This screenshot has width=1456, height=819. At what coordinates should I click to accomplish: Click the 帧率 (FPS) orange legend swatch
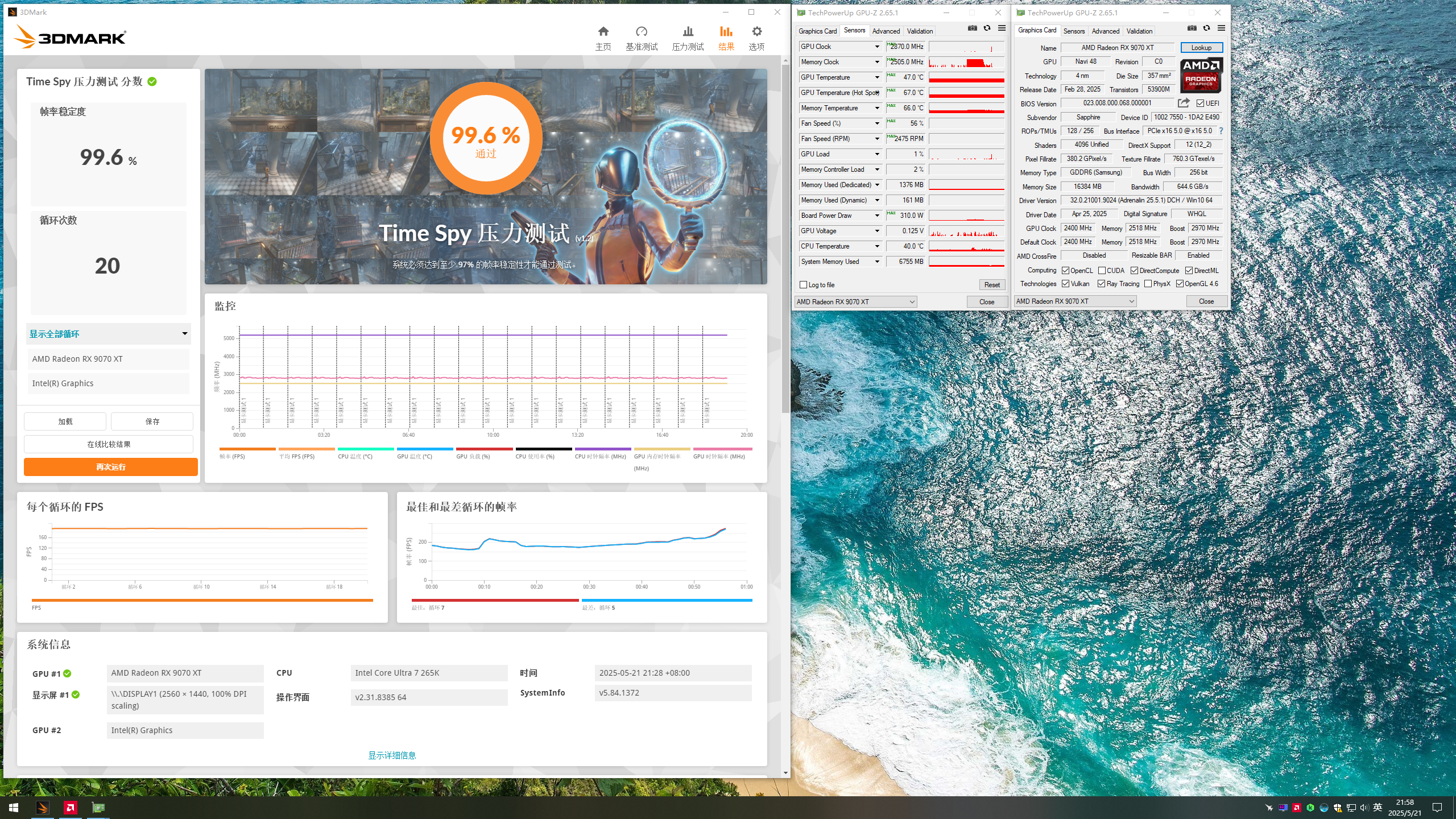(247, 449)
